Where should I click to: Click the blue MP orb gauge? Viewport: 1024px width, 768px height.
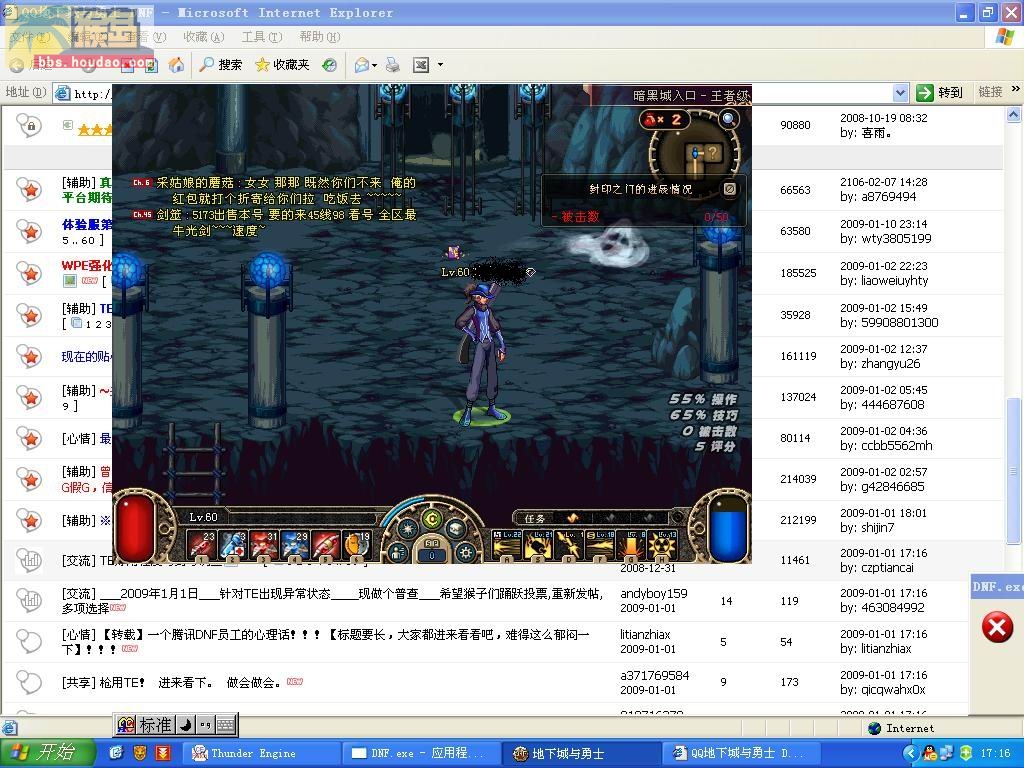[728, 529]
